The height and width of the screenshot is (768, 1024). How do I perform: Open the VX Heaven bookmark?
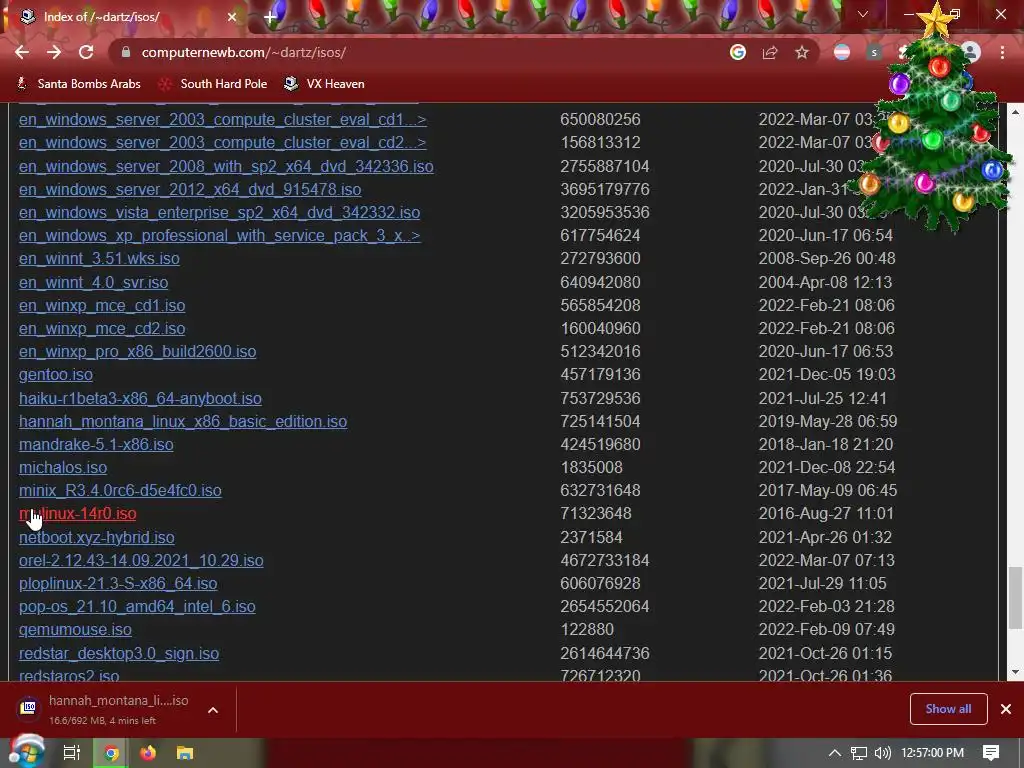[x=325, y=84]
